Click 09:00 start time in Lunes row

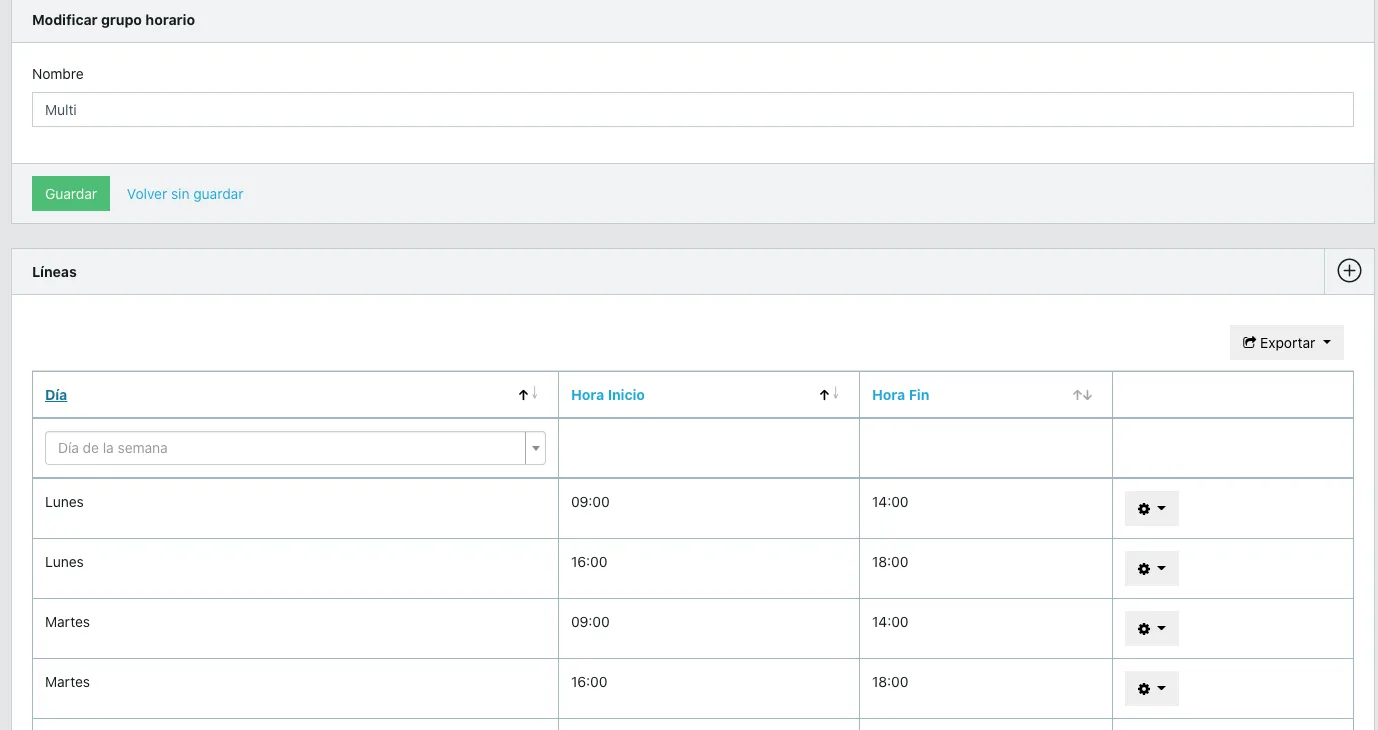590,502
